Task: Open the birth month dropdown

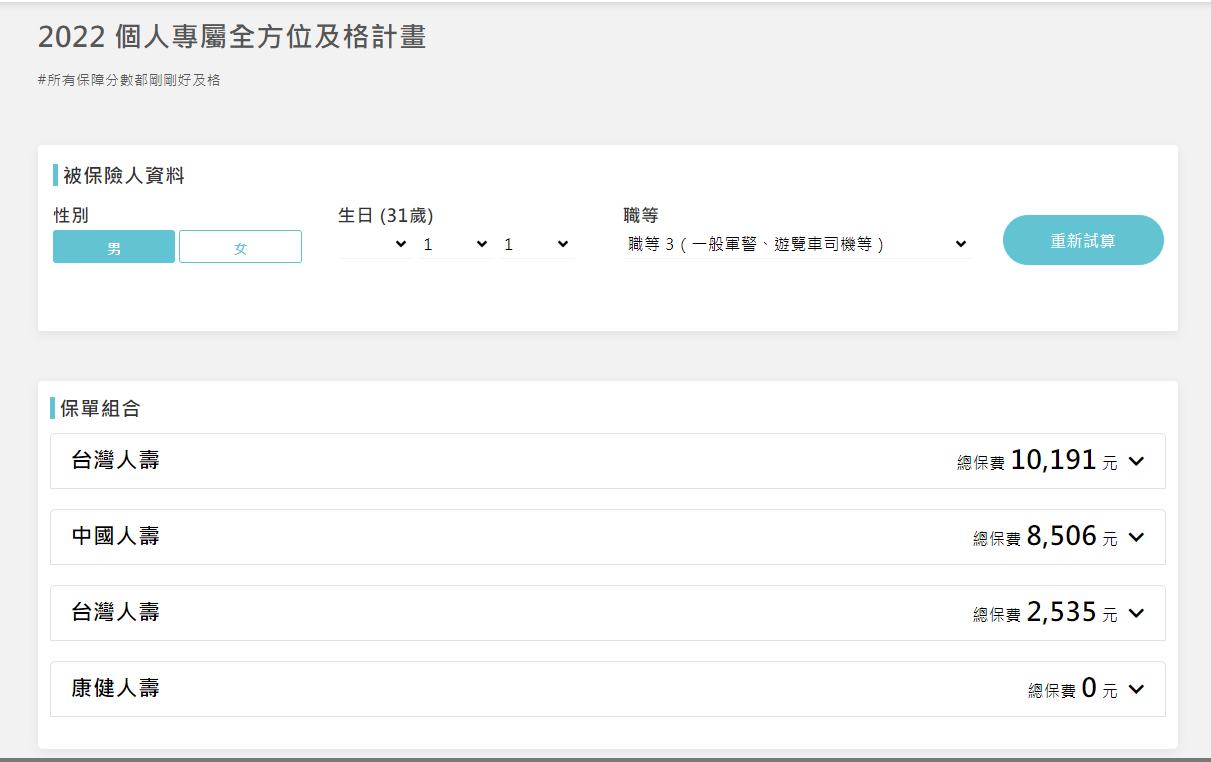Action: click(455, 244)
